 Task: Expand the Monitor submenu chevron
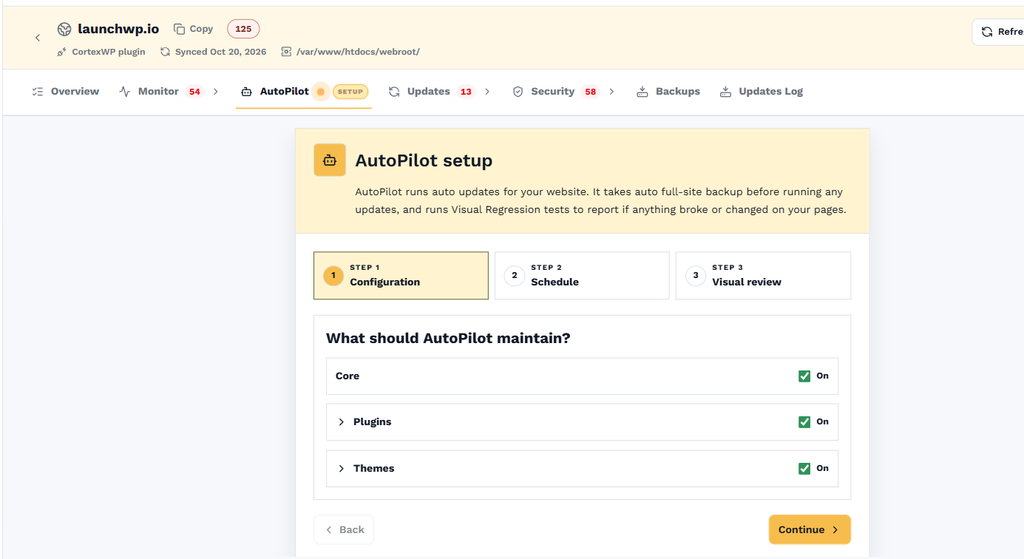(x=216, y=91)
